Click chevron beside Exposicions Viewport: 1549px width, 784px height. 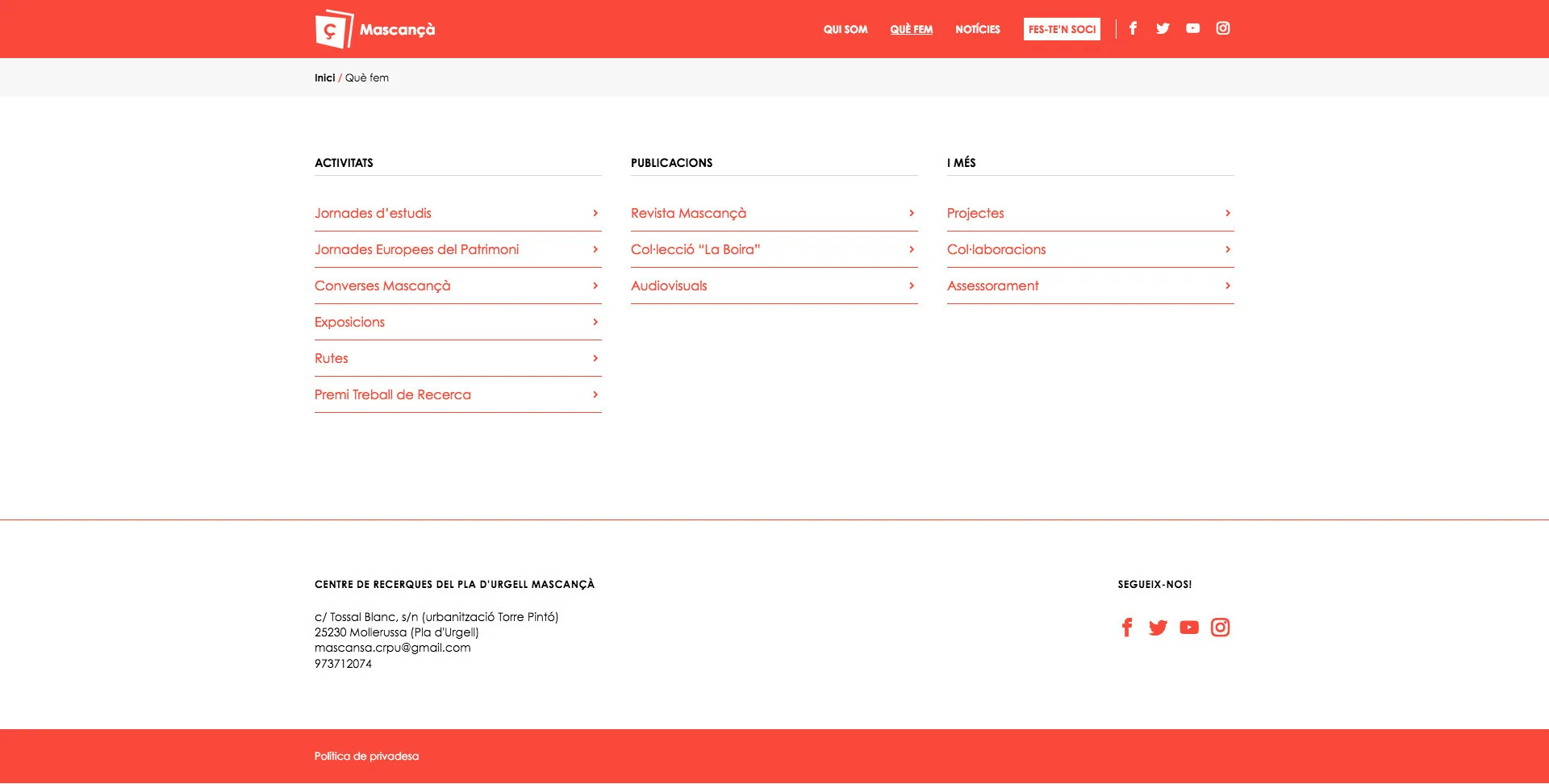tap(595, 322)
